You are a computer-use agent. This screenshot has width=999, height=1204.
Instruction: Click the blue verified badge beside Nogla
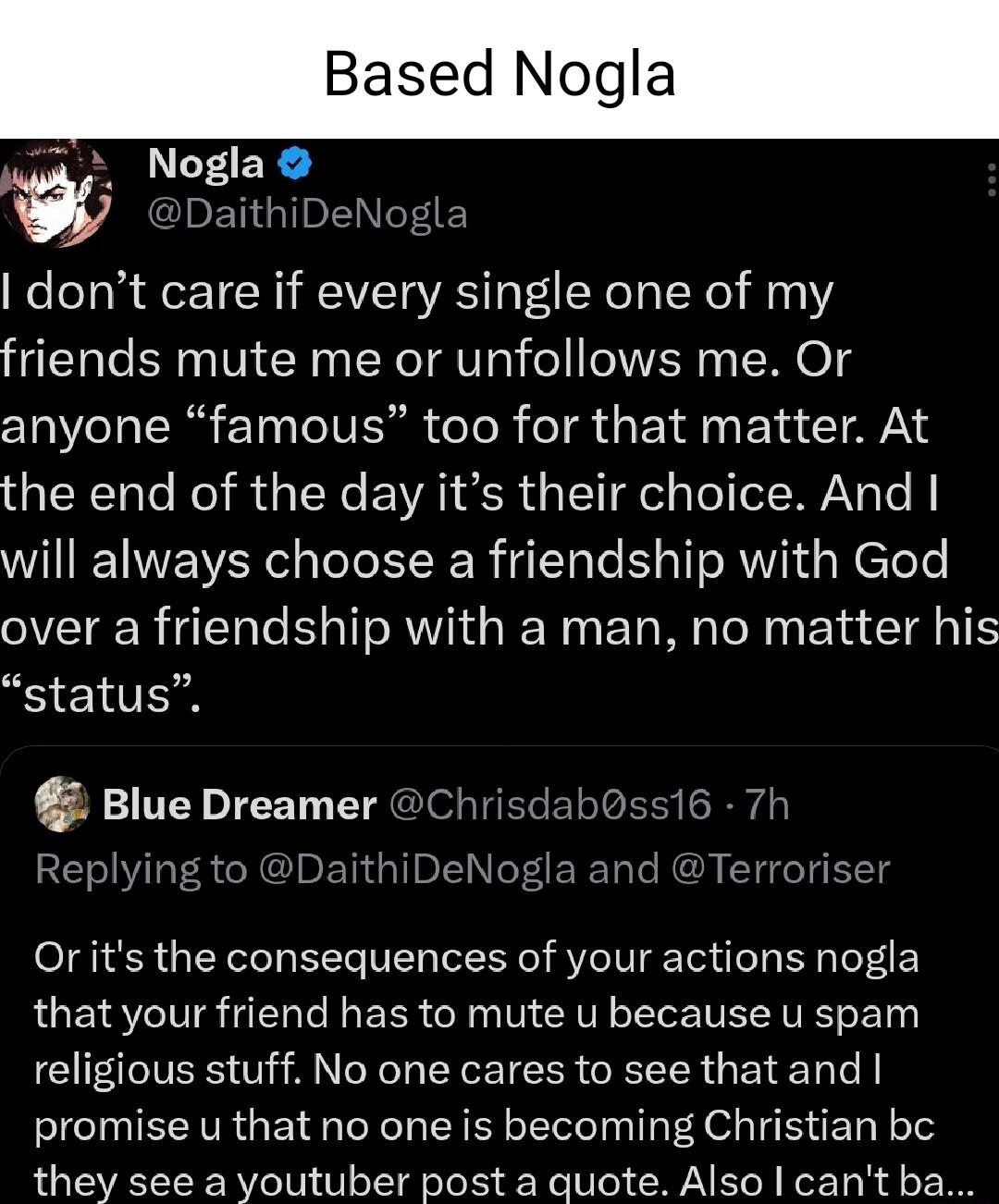293,162
